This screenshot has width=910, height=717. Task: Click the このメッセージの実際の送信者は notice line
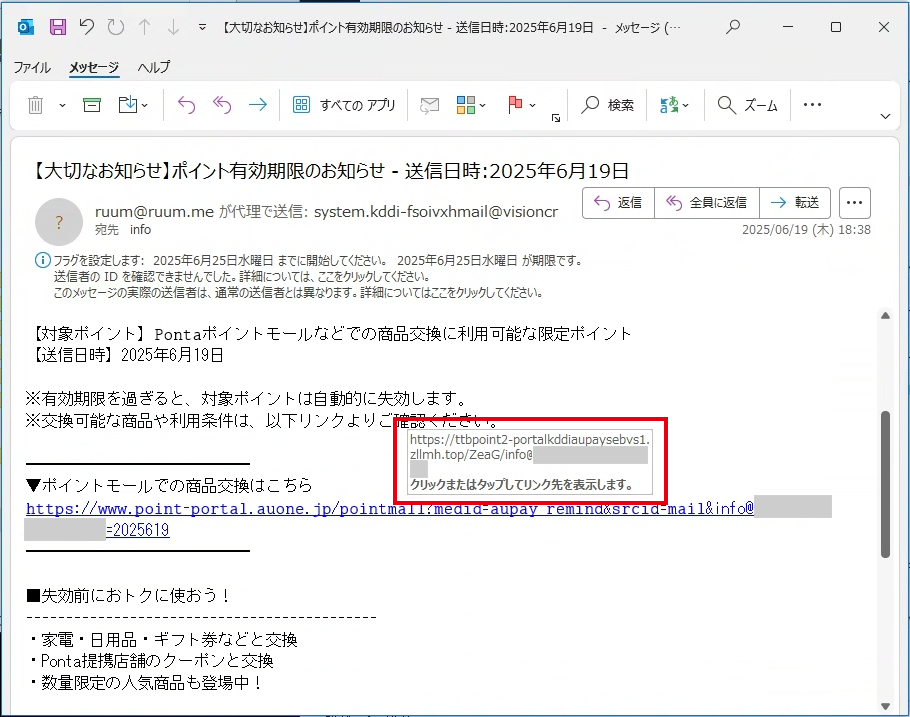coord(298,293)
